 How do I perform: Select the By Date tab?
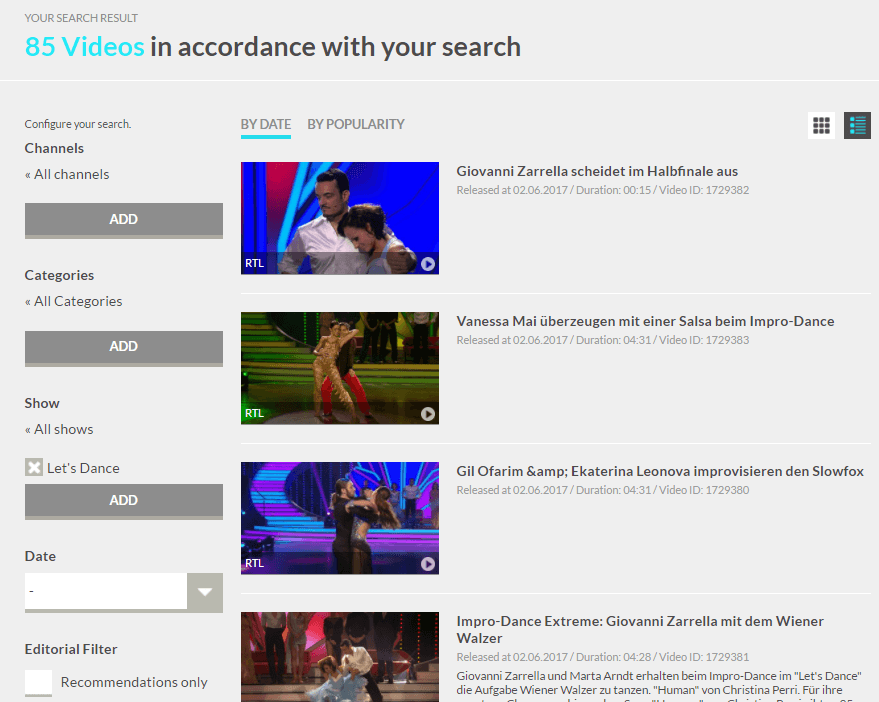[265, 124]
